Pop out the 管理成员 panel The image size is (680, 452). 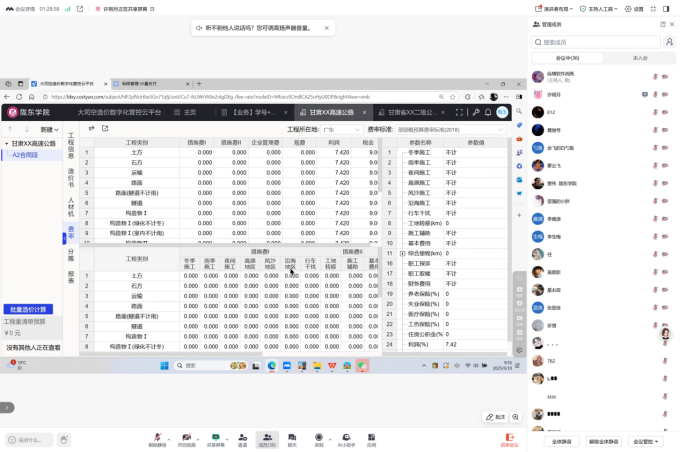tap(662, 24)
